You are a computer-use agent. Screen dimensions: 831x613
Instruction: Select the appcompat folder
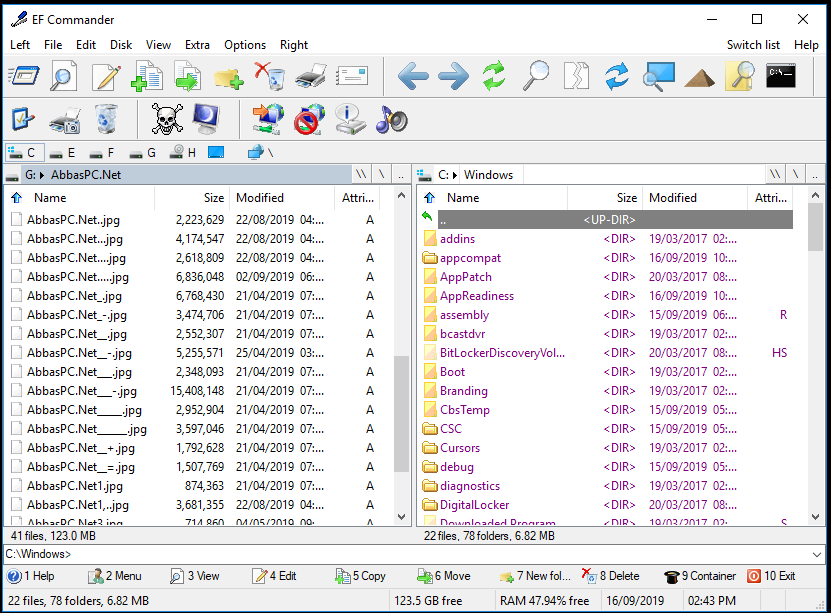click(x=470, y=258)
